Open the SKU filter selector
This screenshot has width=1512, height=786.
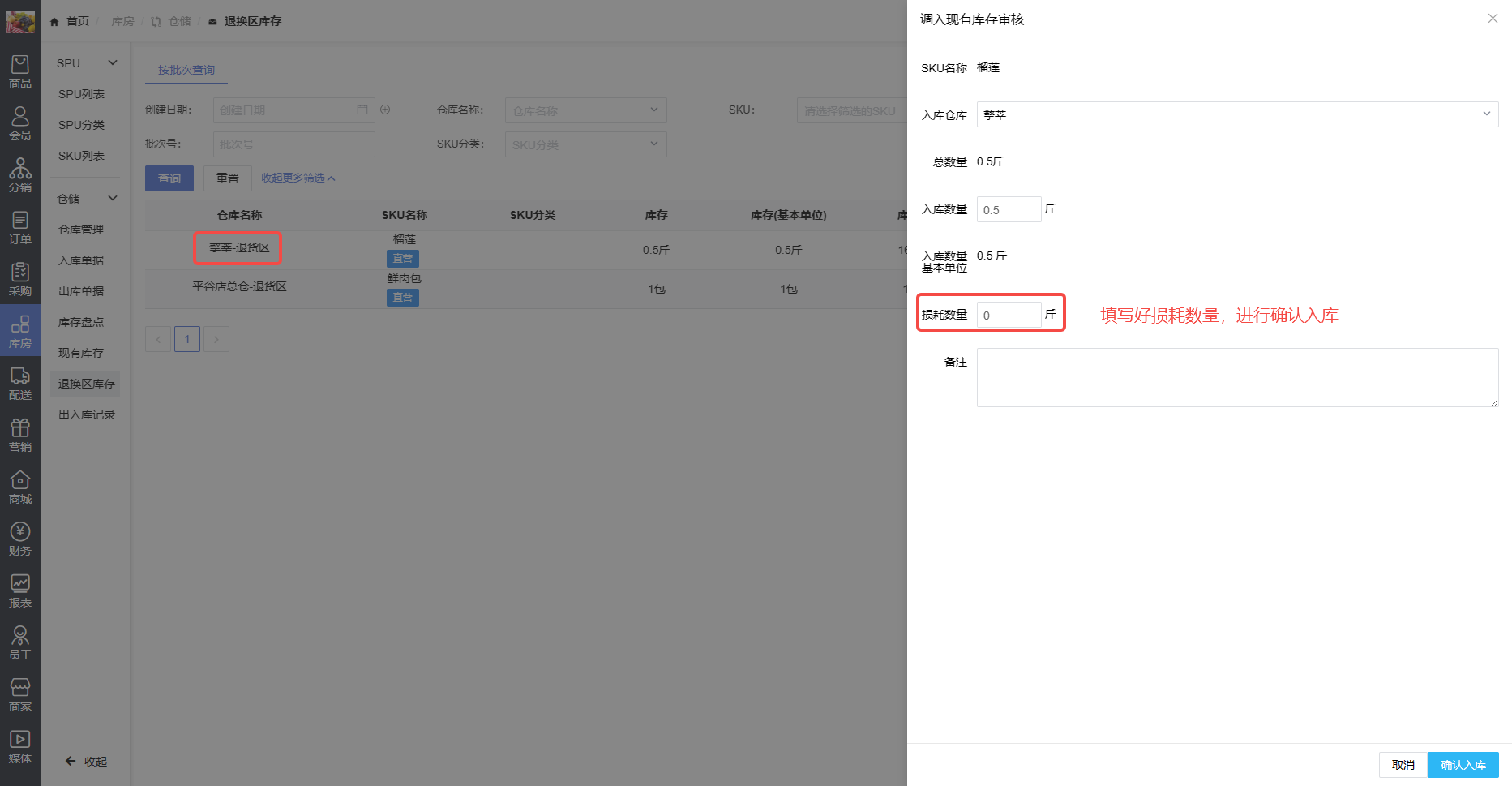[x=851, y=110]
